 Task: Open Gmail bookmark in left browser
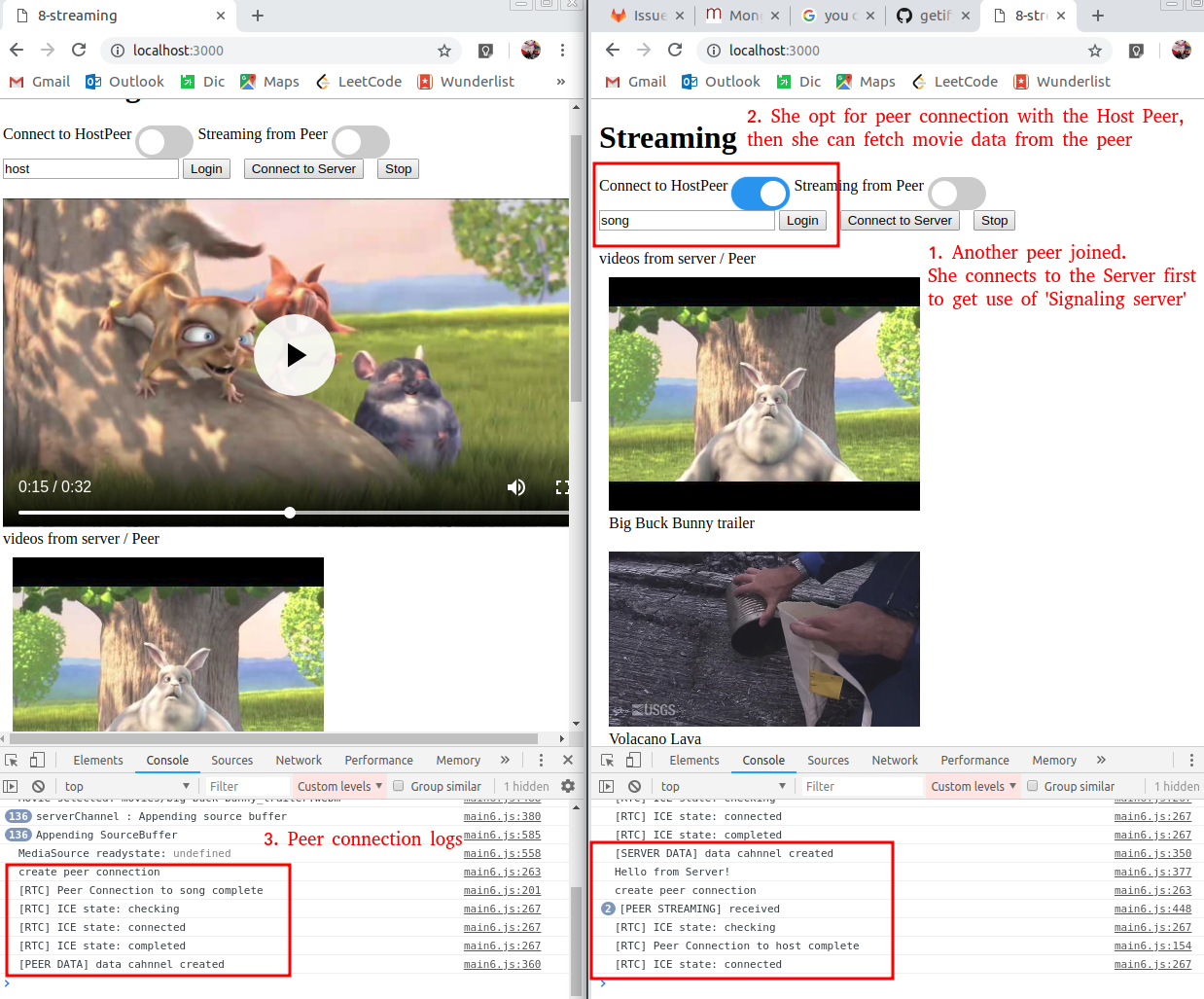[x=40, y=82]
